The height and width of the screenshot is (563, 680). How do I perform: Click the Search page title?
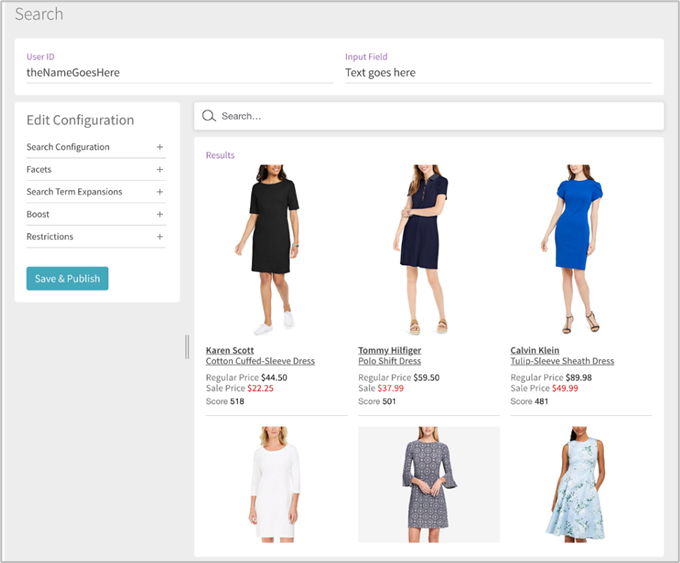click(39, 14)
